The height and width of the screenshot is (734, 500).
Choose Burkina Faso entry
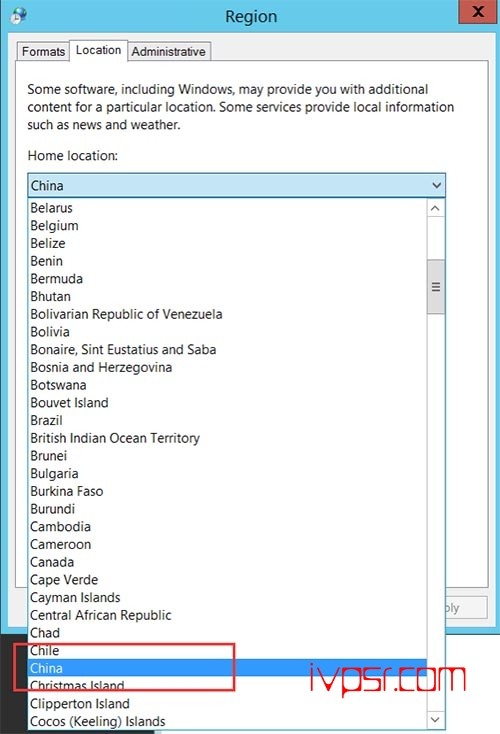point(228,492)
